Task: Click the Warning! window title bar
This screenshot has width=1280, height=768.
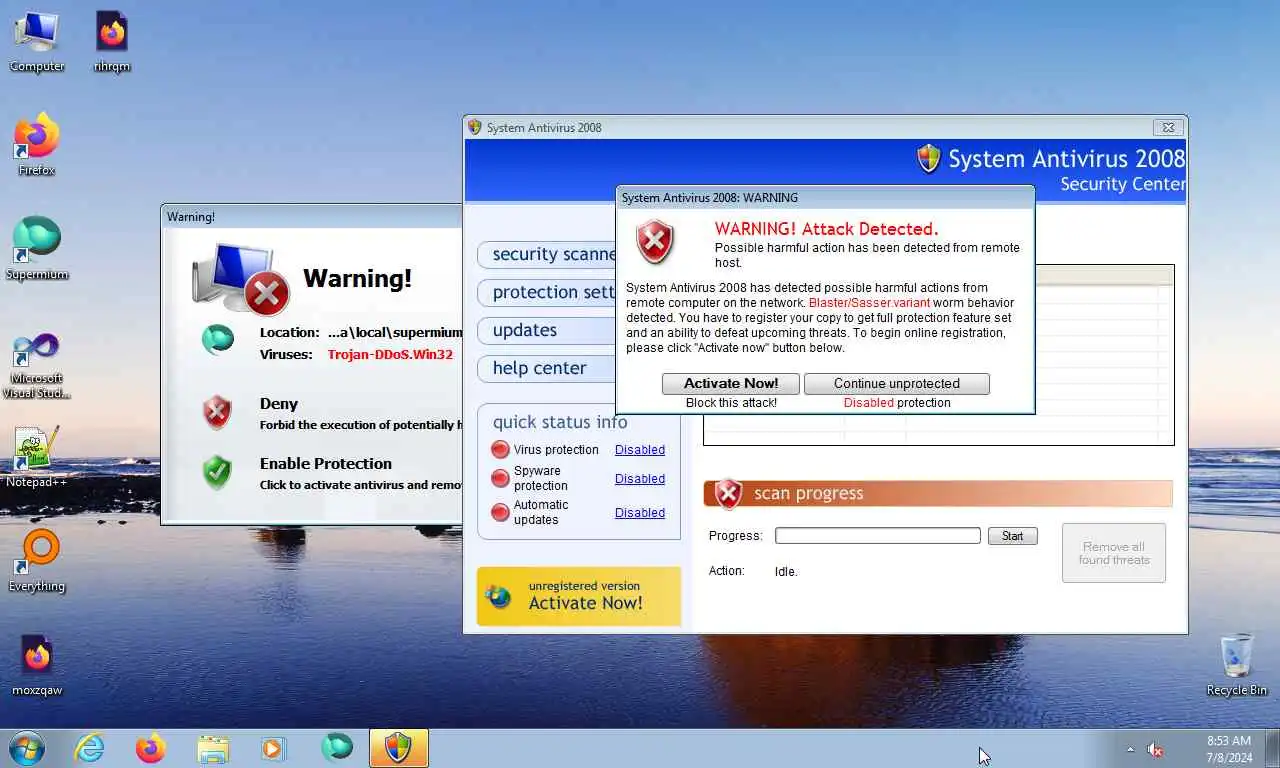Action: tap(312, 217)
